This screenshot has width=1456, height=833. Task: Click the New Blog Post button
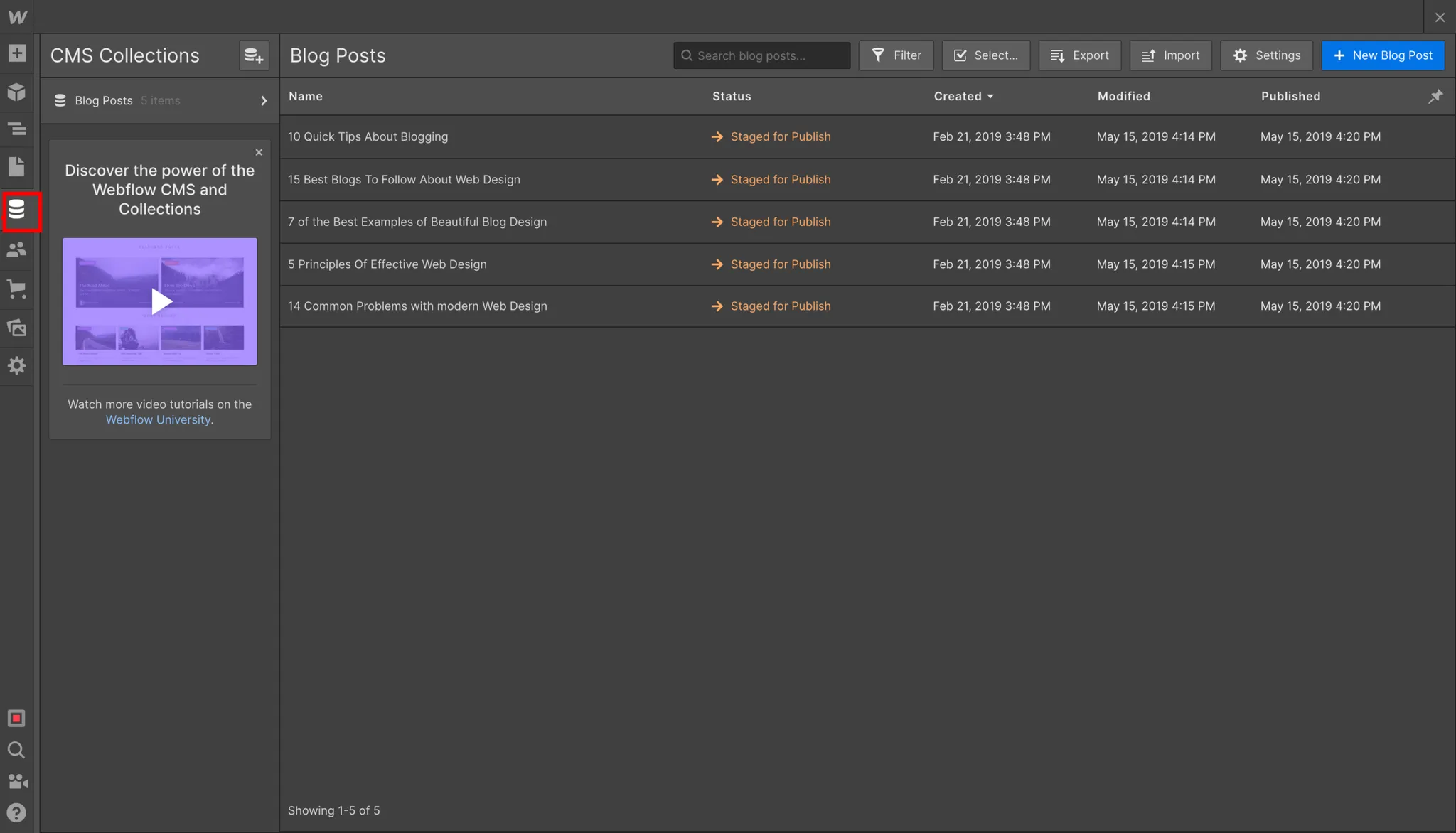1382,55
